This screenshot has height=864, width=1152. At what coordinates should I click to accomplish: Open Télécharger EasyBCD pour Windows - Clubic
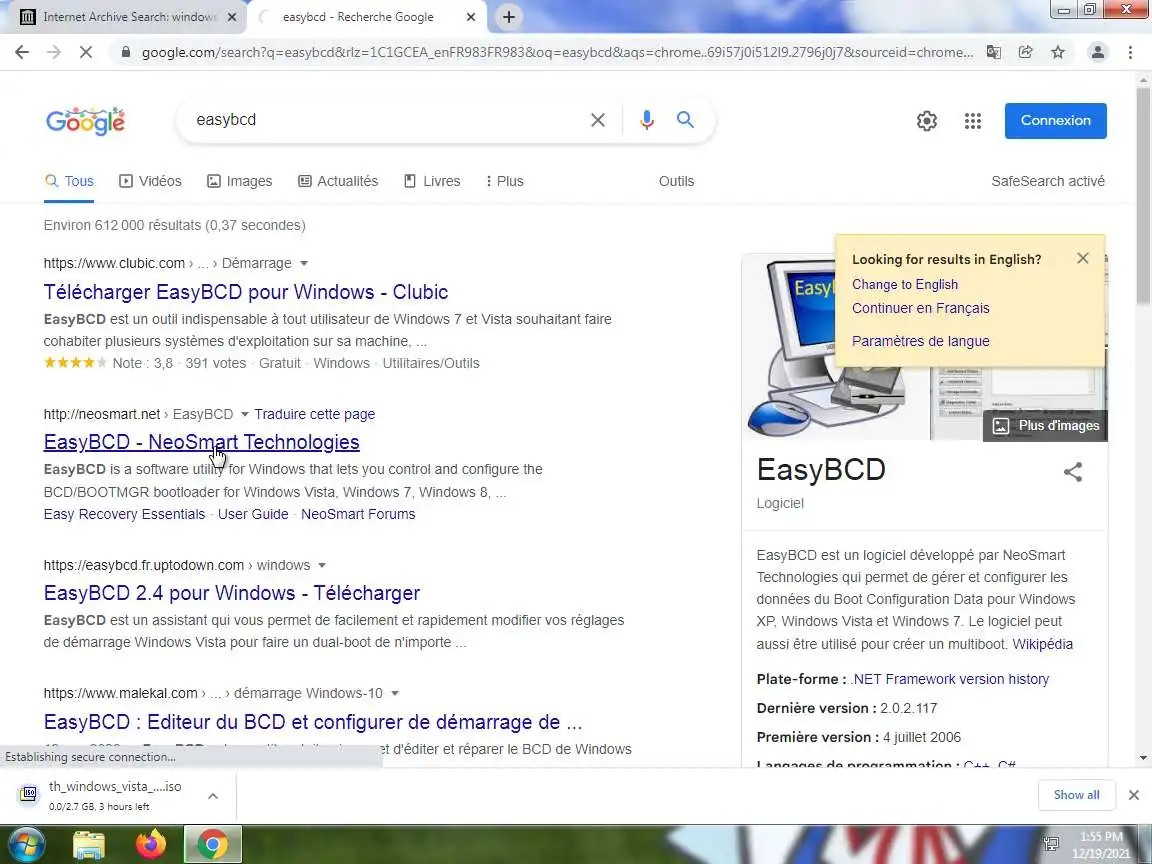pos(245,292)
